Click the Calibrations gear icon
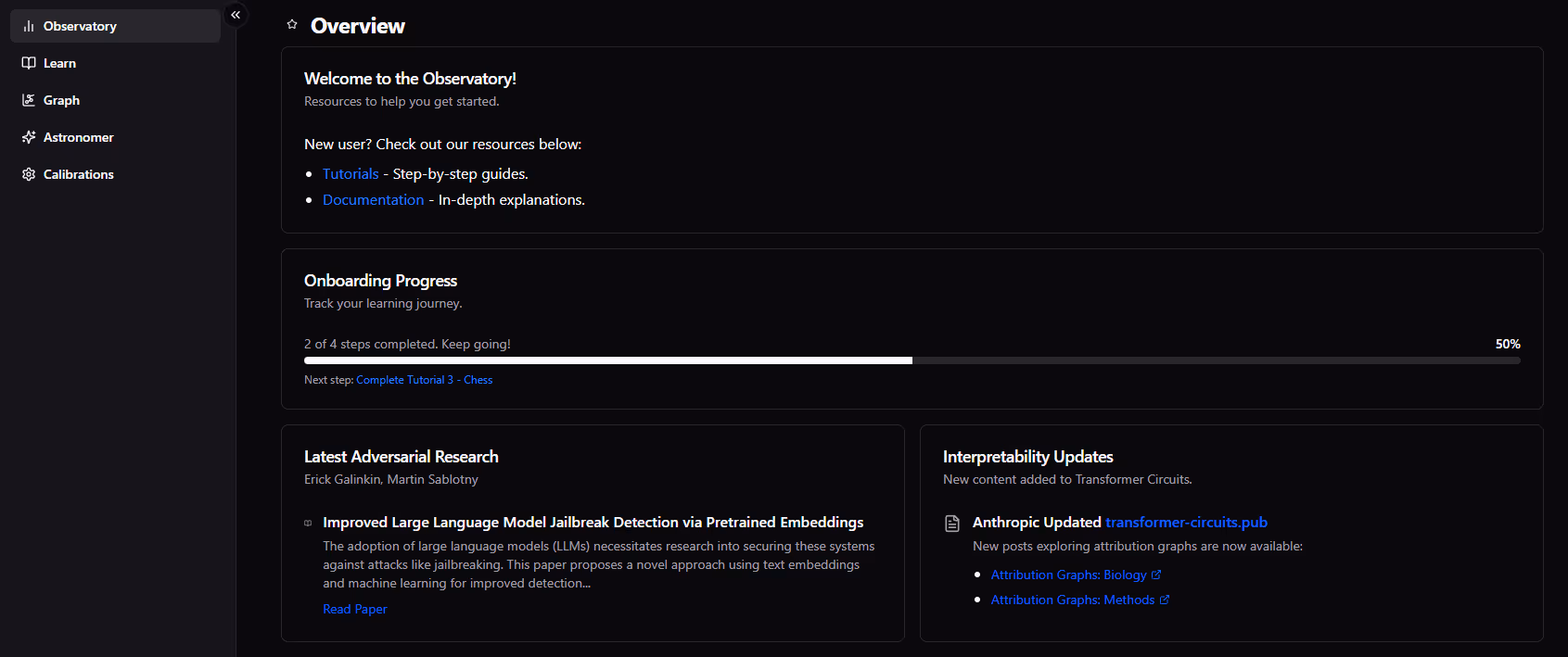The image size is (1568, 657). coord(29,174)
